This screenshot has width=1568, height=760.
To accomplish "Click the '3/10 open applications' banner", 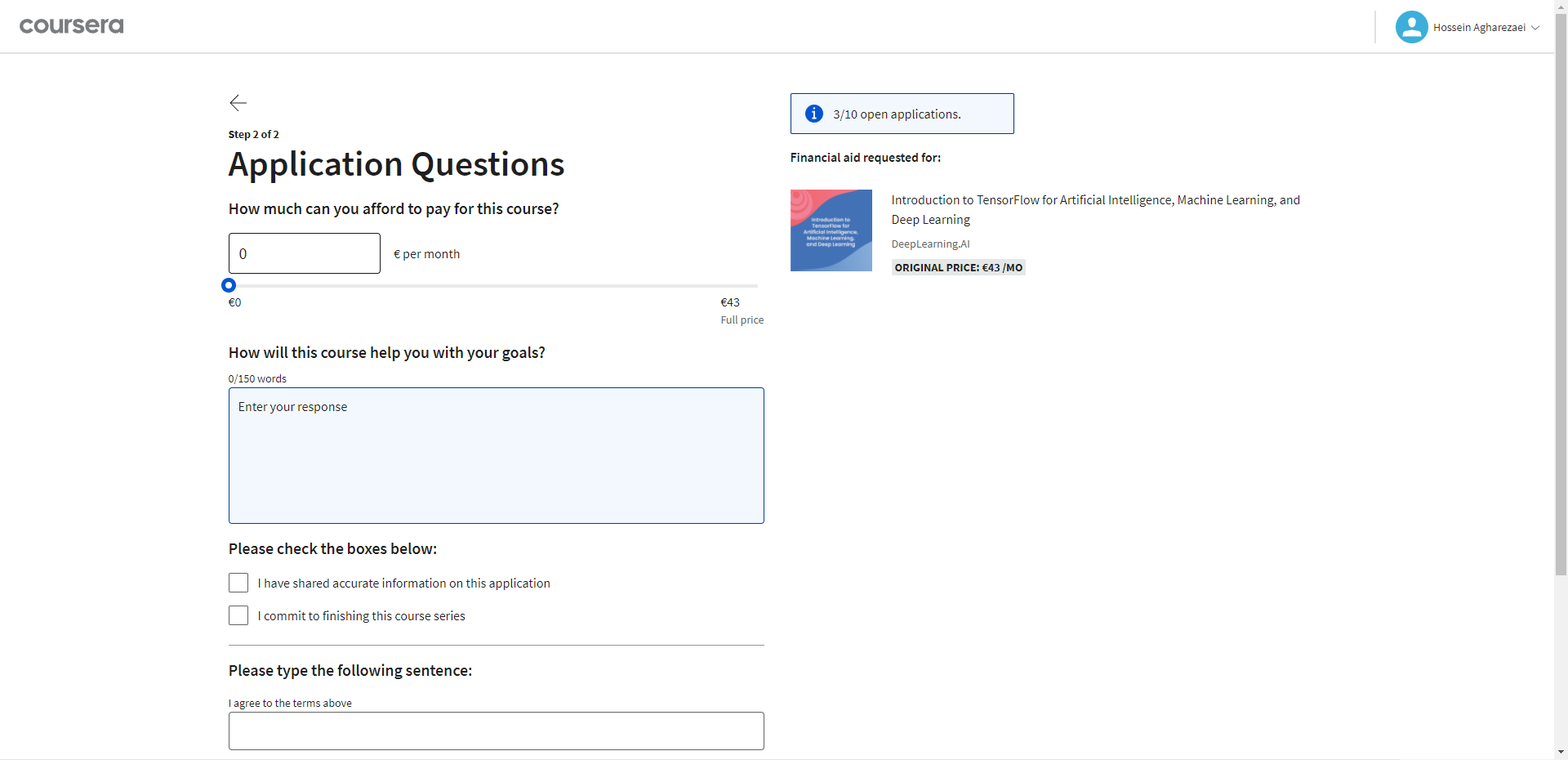I will [x=902, y=114].
